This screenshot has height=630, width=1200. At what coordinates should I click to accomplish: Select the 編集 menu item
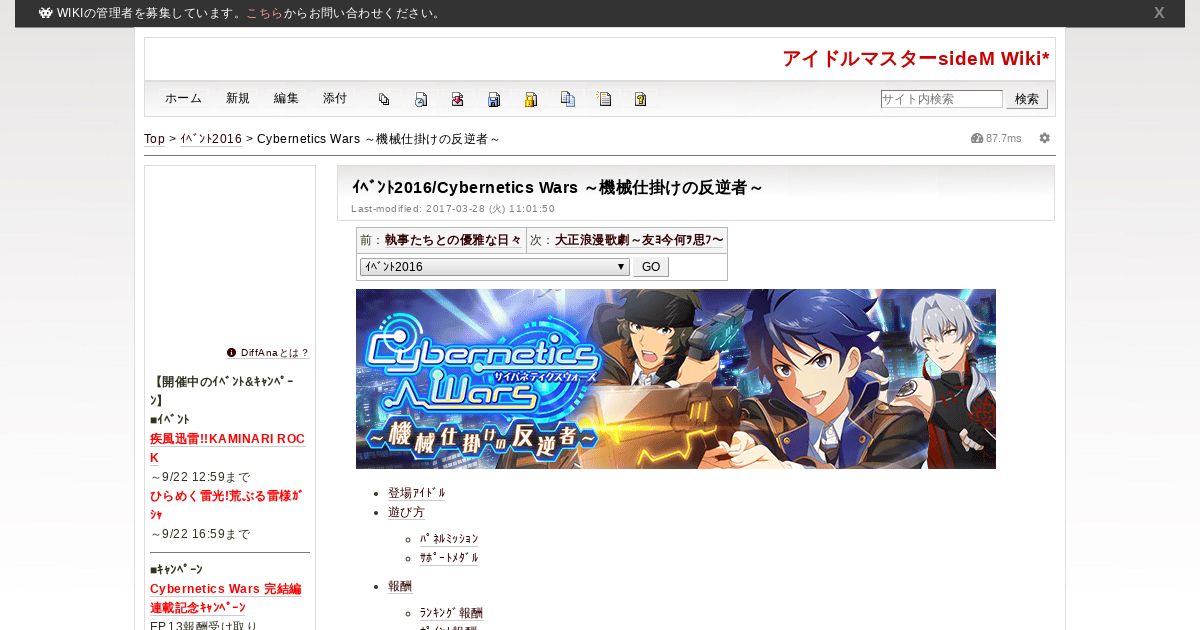(x=286, y=98)
